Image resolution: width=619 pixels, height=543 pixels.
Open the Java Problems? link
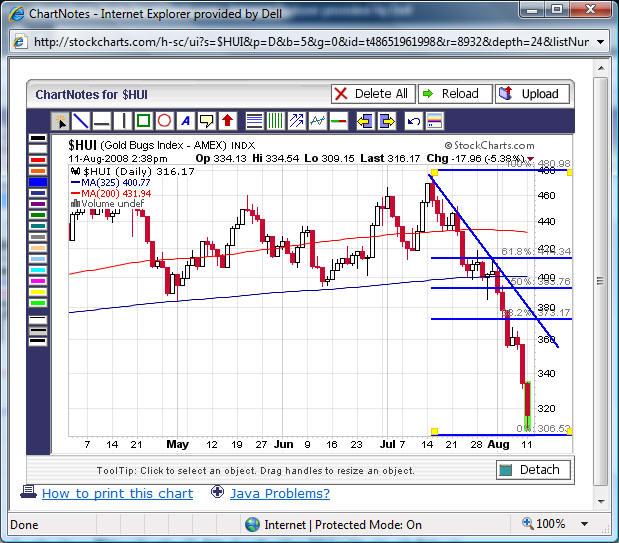(x=280, y=493)
